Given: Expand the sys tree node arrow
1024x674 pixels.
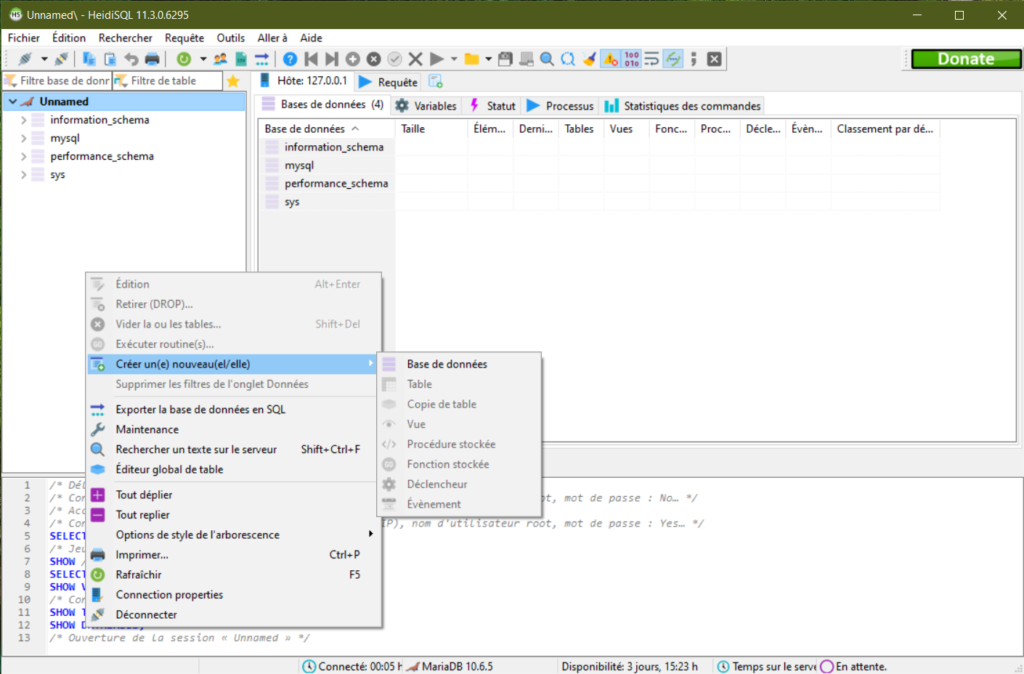Looking at the screenshot, I should click(24, 175).
